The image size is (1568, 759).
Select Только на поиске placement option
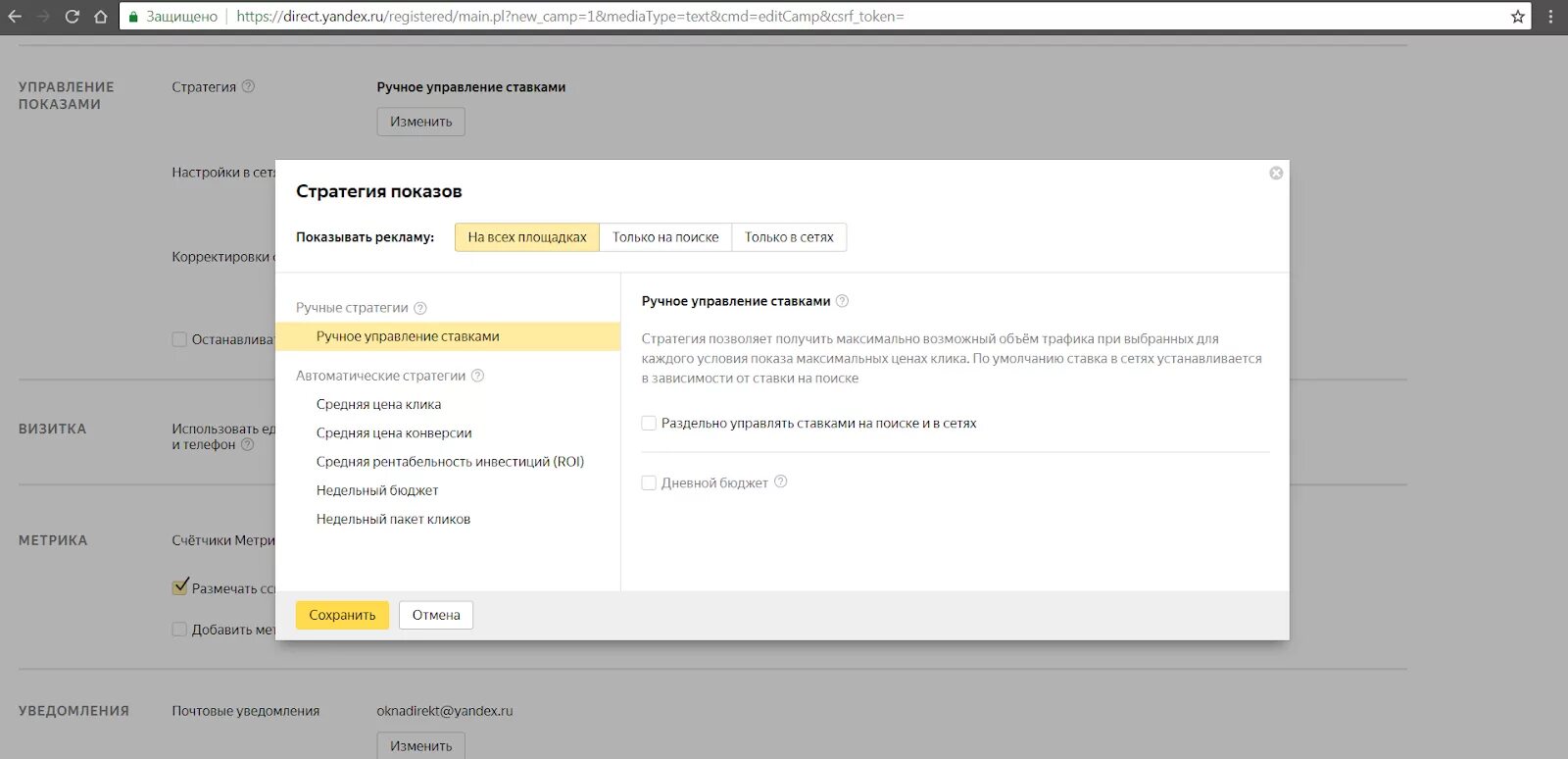(665, 237)
